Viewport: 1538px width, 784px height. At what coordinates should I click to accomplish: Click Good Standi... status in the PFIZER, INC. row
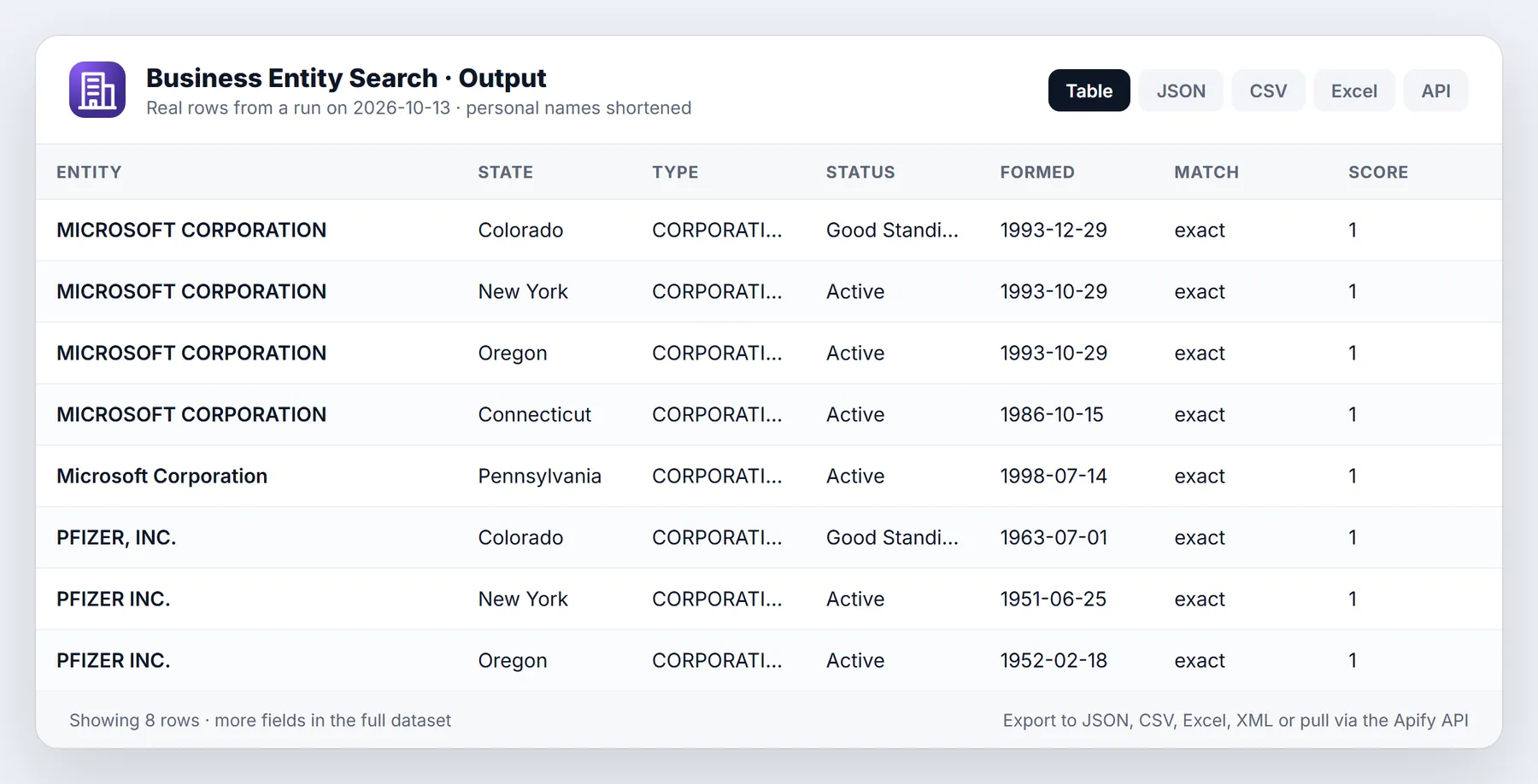click(x=892, y=537)
